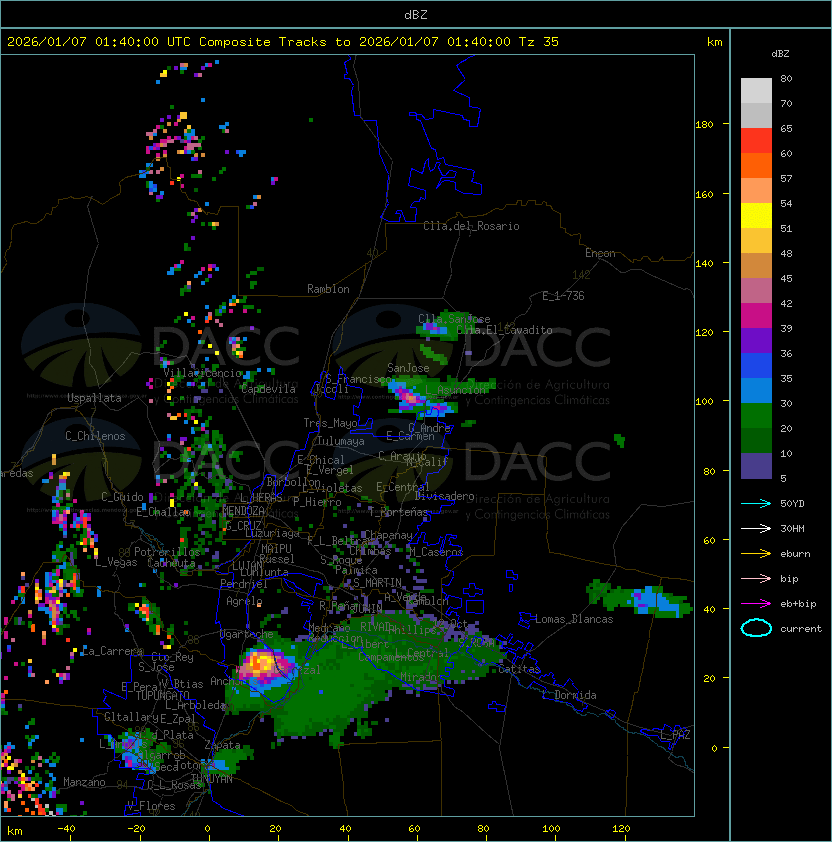Click the Ugarteche place label
The height and width of the screenshot is (842, 832).
point(247,634)
